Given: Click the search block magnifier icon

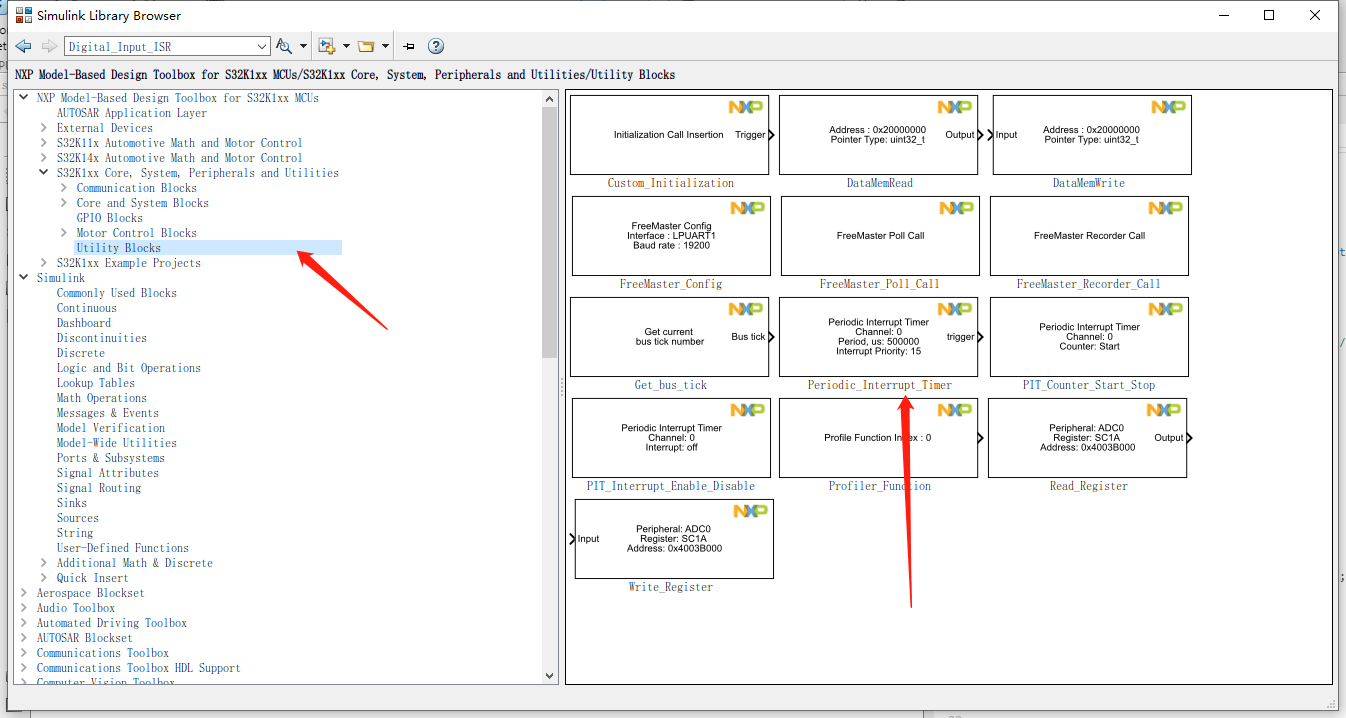Looking at the screenshot, I should point(284,46).
